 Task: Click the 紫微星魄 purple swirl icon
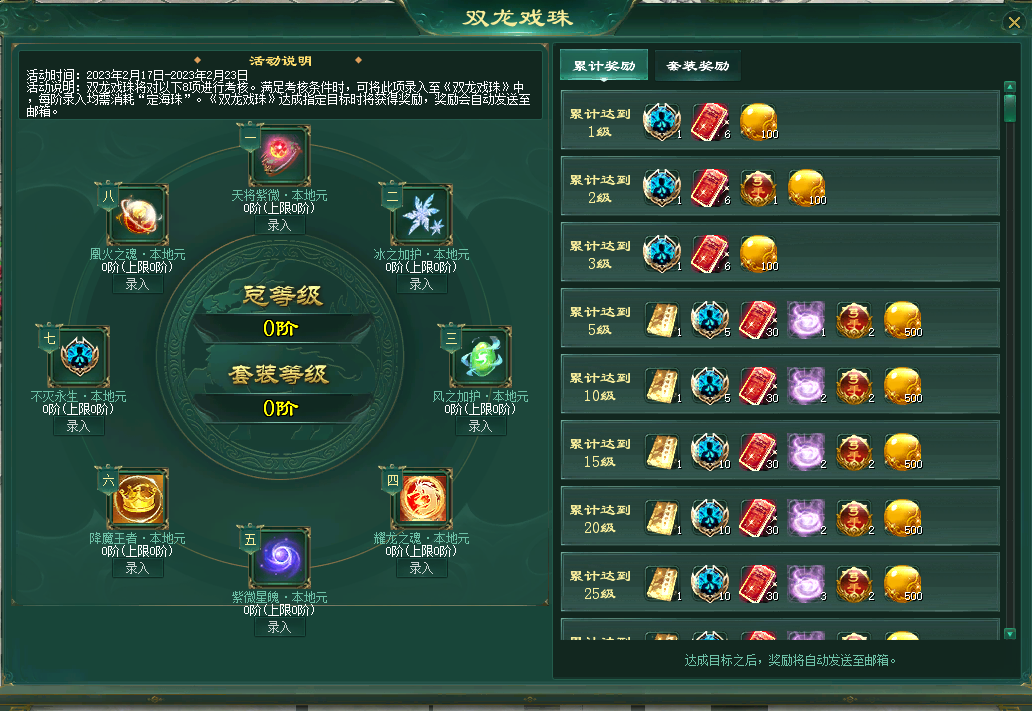point(280,558)
